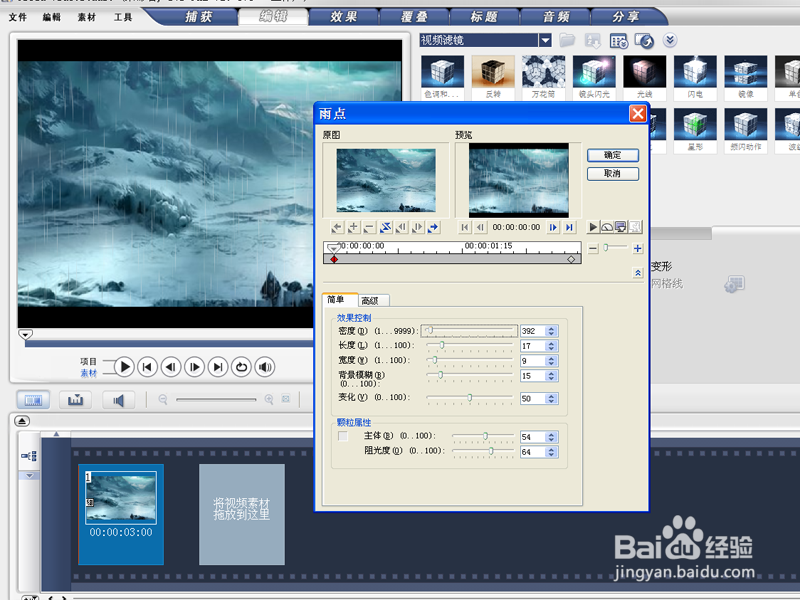The image size is (800, 600).
Task: Reverse keyframes in rain dialog
Action: tap(386, 228)
